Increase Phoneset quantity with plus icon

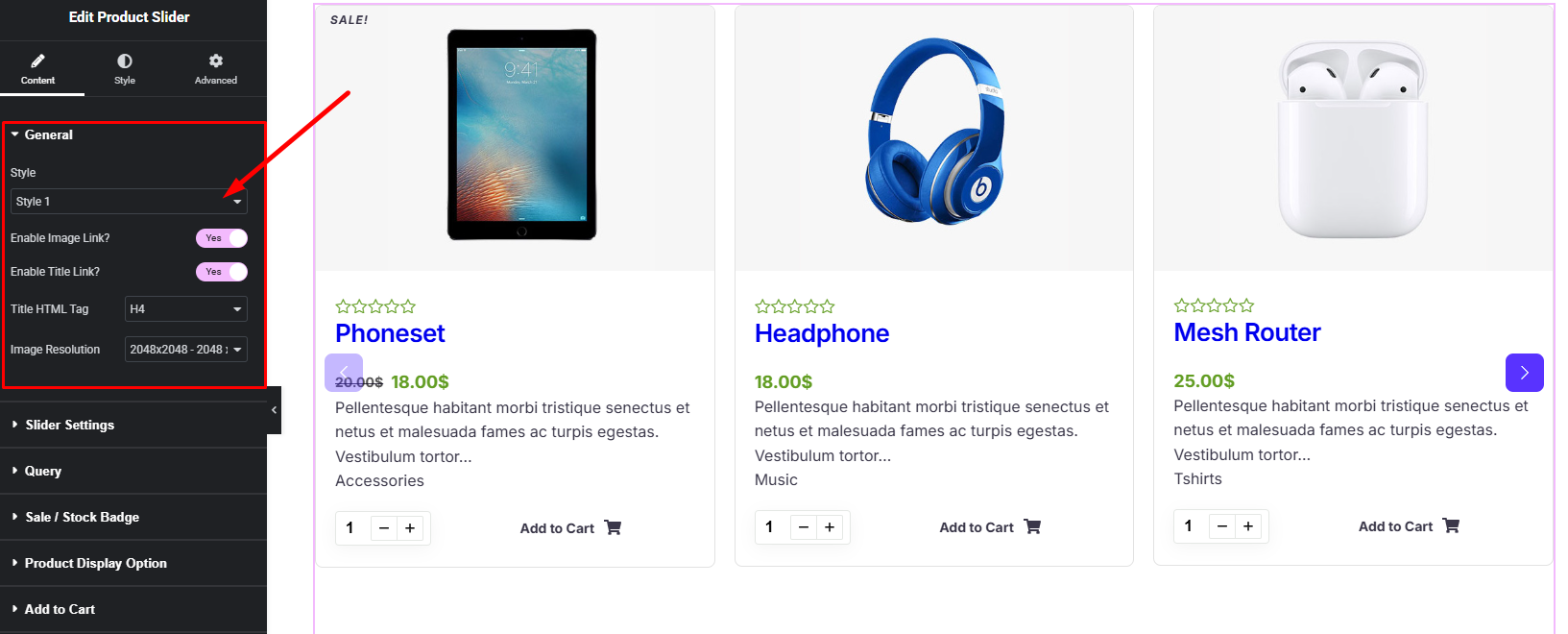click(x=410, y=528)
